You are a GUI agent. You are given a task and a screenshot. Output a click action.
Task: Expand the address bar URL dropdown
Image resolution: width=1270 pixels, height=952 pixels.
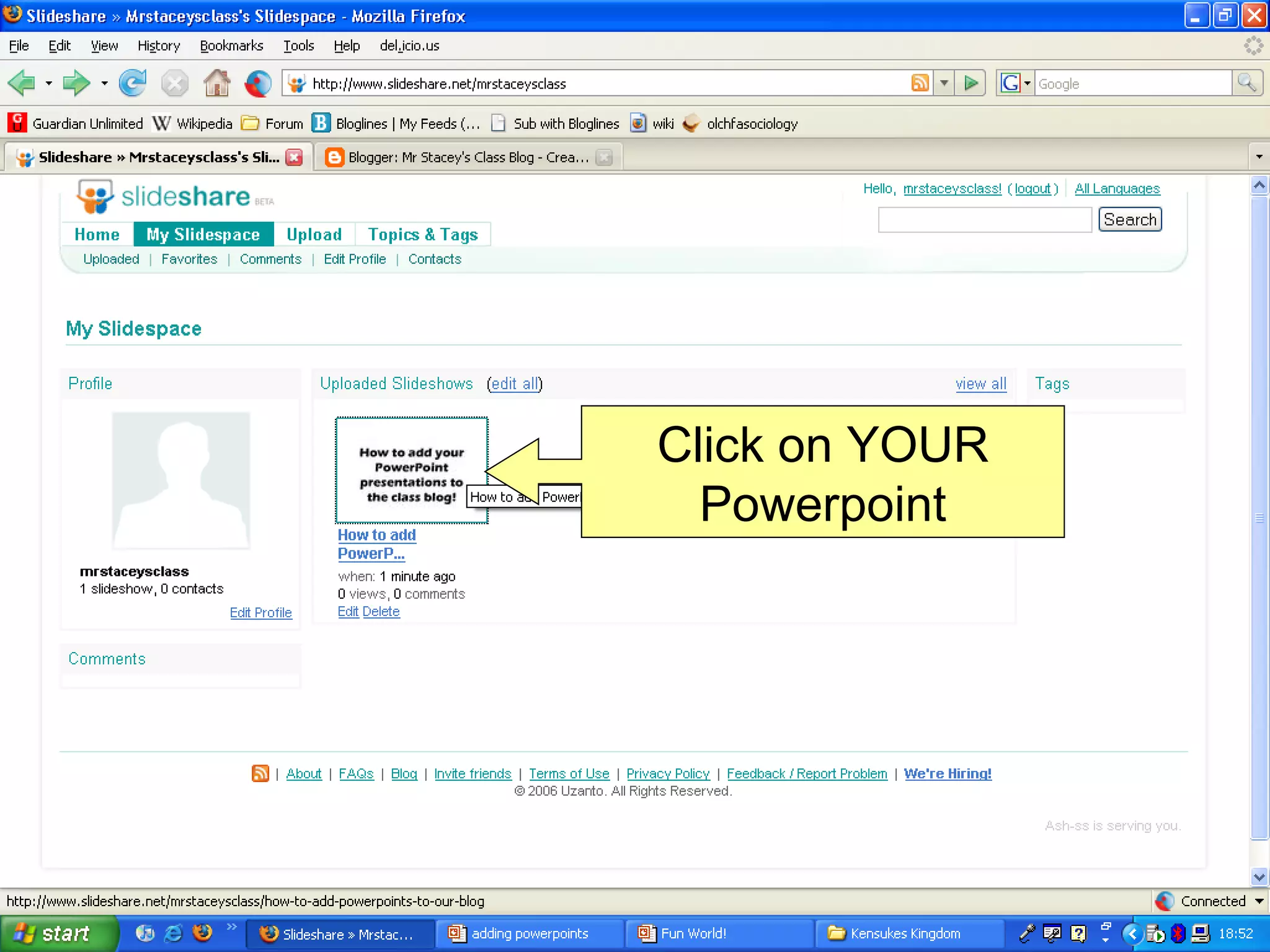[943, 83]
